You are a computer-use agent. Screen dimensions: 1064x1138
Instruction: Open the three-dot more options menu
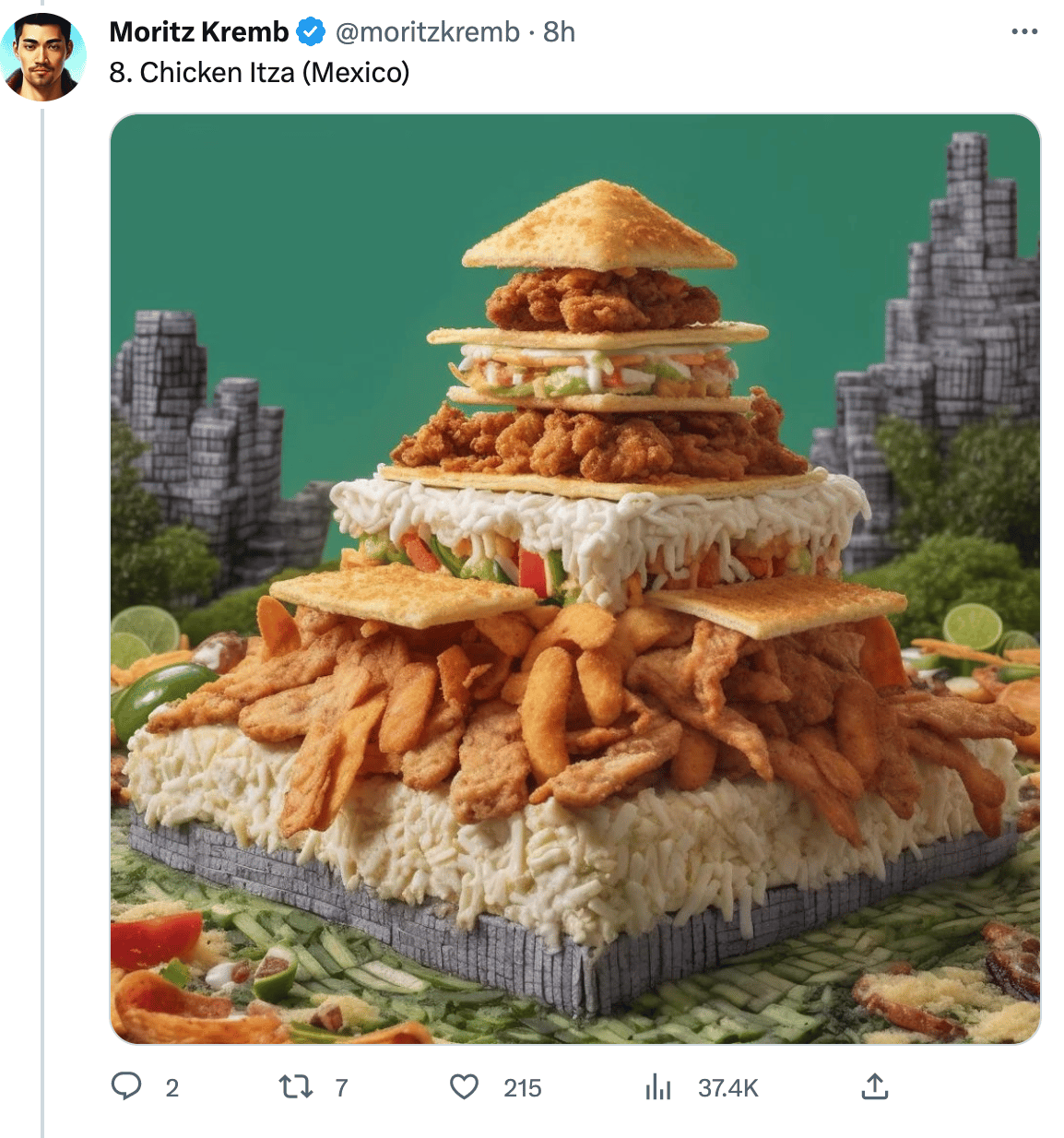coord(1024,31)
